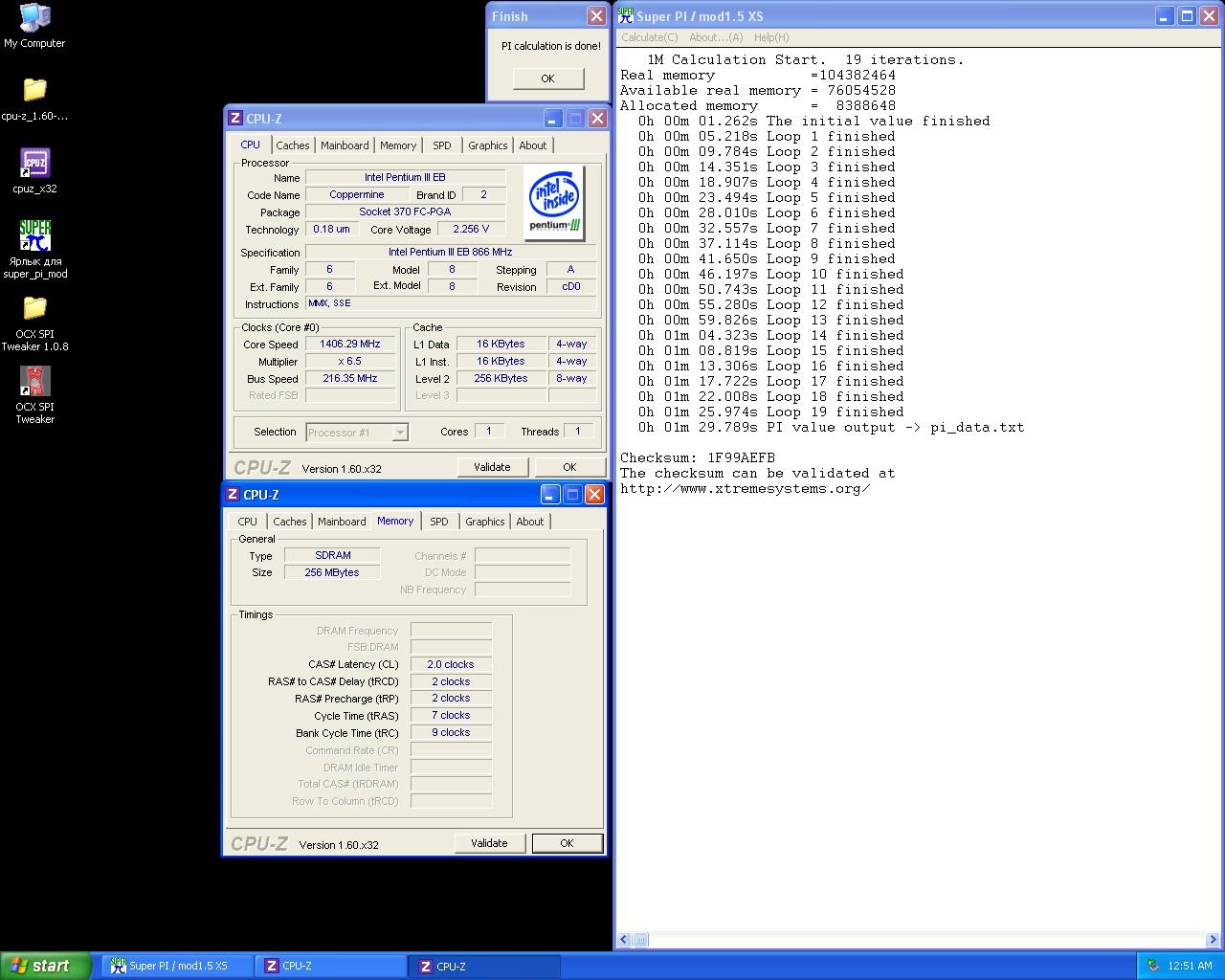
Task: Select the Caches tab in lower CPU-Z window
Action: click(x=290, y=522)
